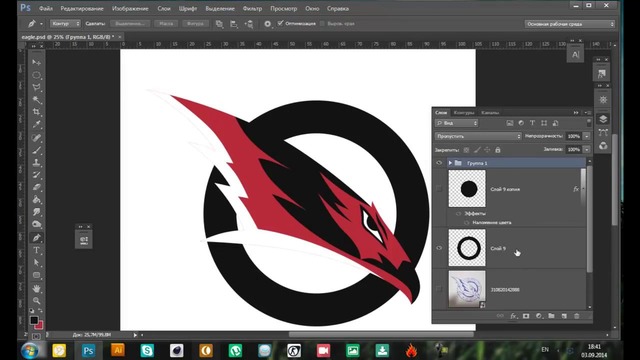The width and height of the screenshot is (640, 360).
Task: Toggle Наложение цвета effect visibility
Action: 467,222
